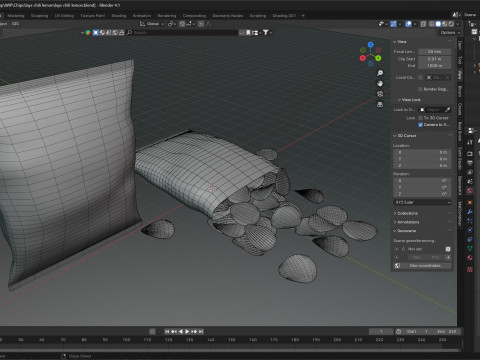Enable the Local Camera checkbox

pos(420,77)
